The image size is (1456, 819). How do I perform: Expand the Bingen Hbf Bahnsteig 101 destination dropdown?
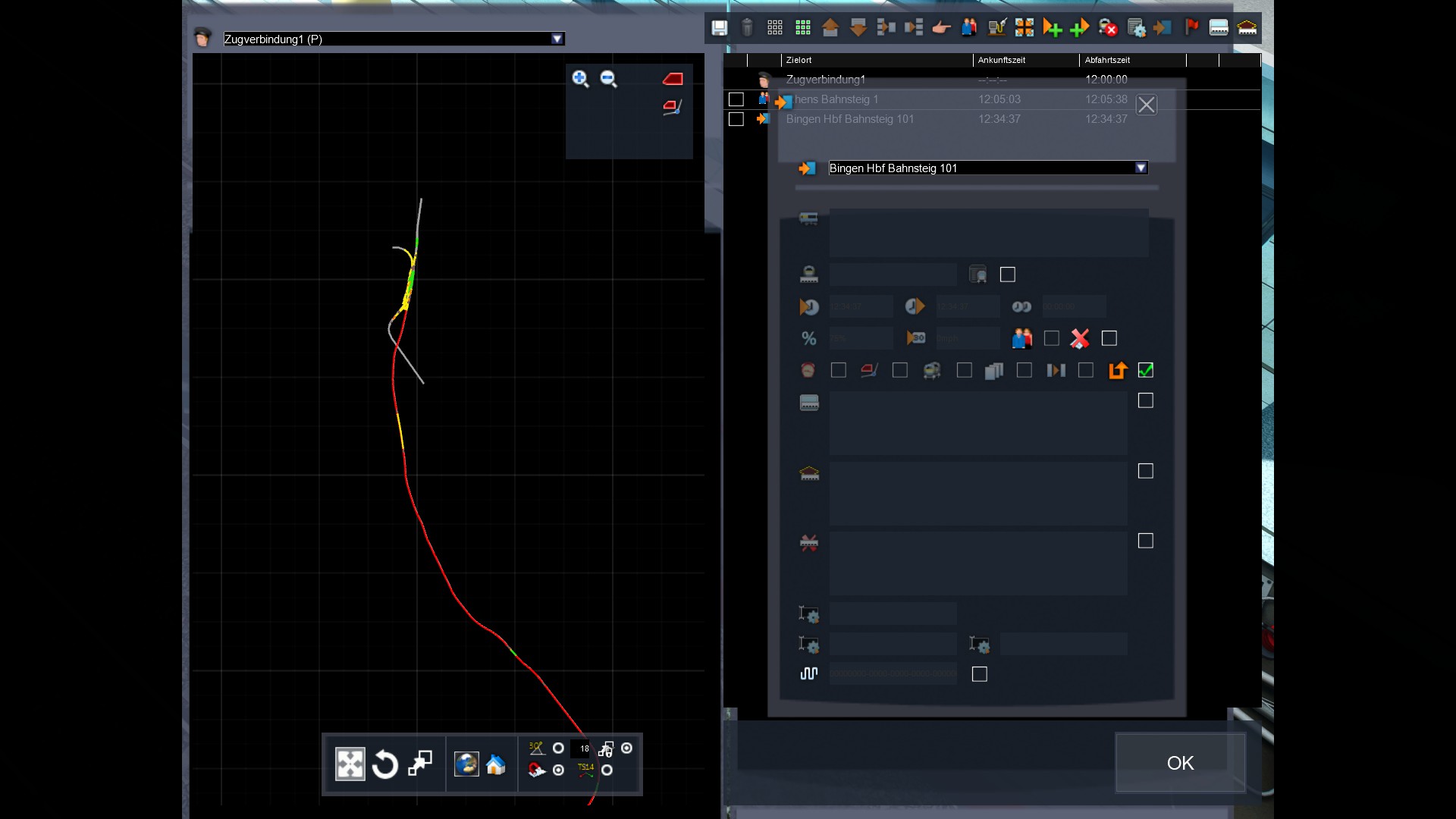point(1141,168)
